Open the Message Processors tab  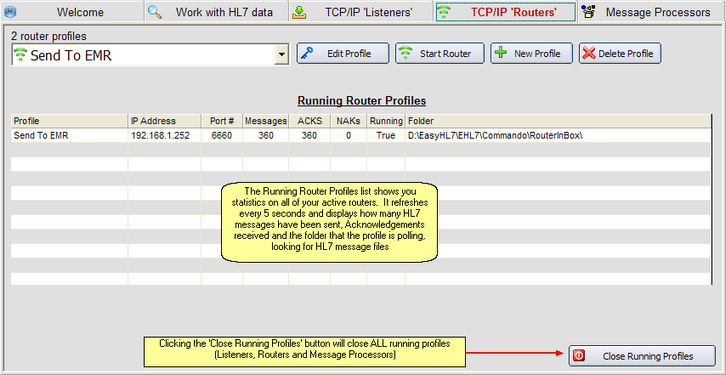click(x=652, y=12)
